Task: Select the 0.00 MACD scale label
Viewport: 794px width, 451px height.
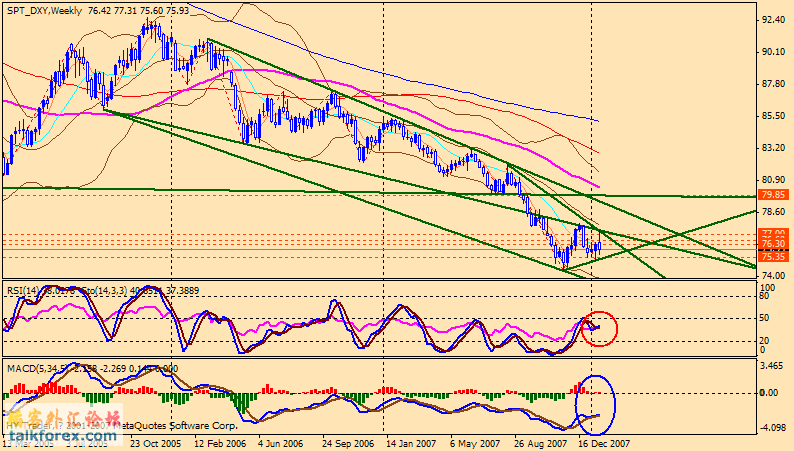Action: click(x=770, y=393)
